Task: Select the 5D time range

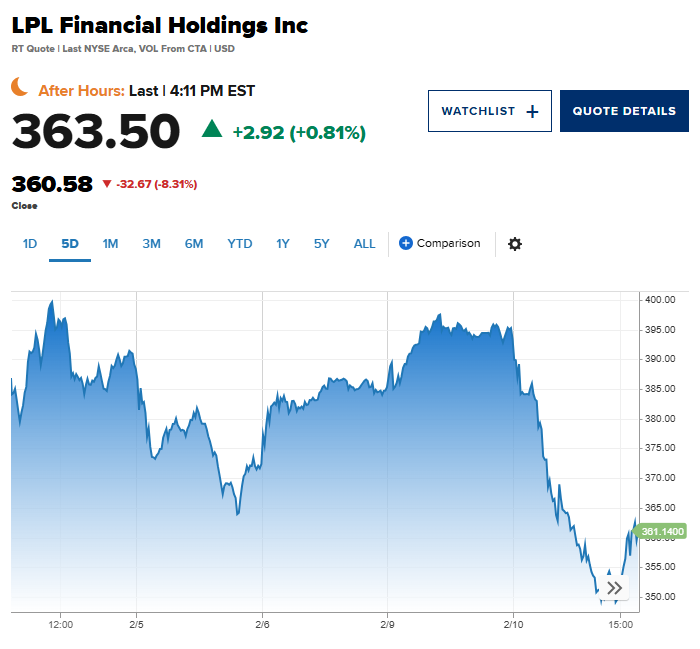Action: pyautogui.click(x=70, y=243)
